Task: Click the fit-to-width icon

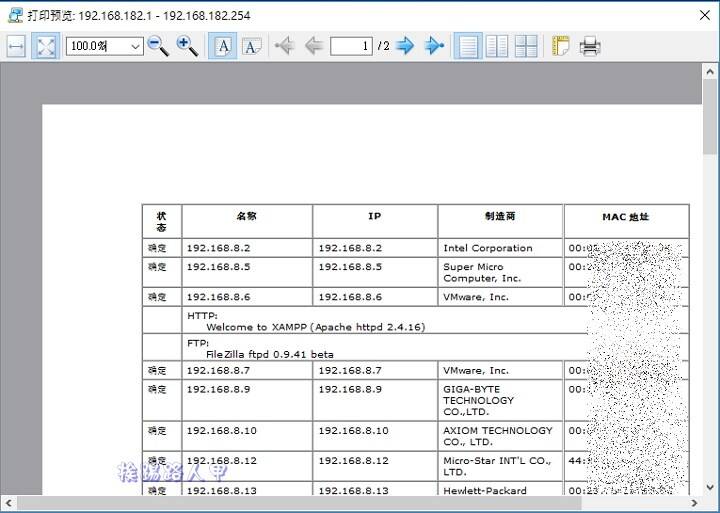Action: coord(16,46)
